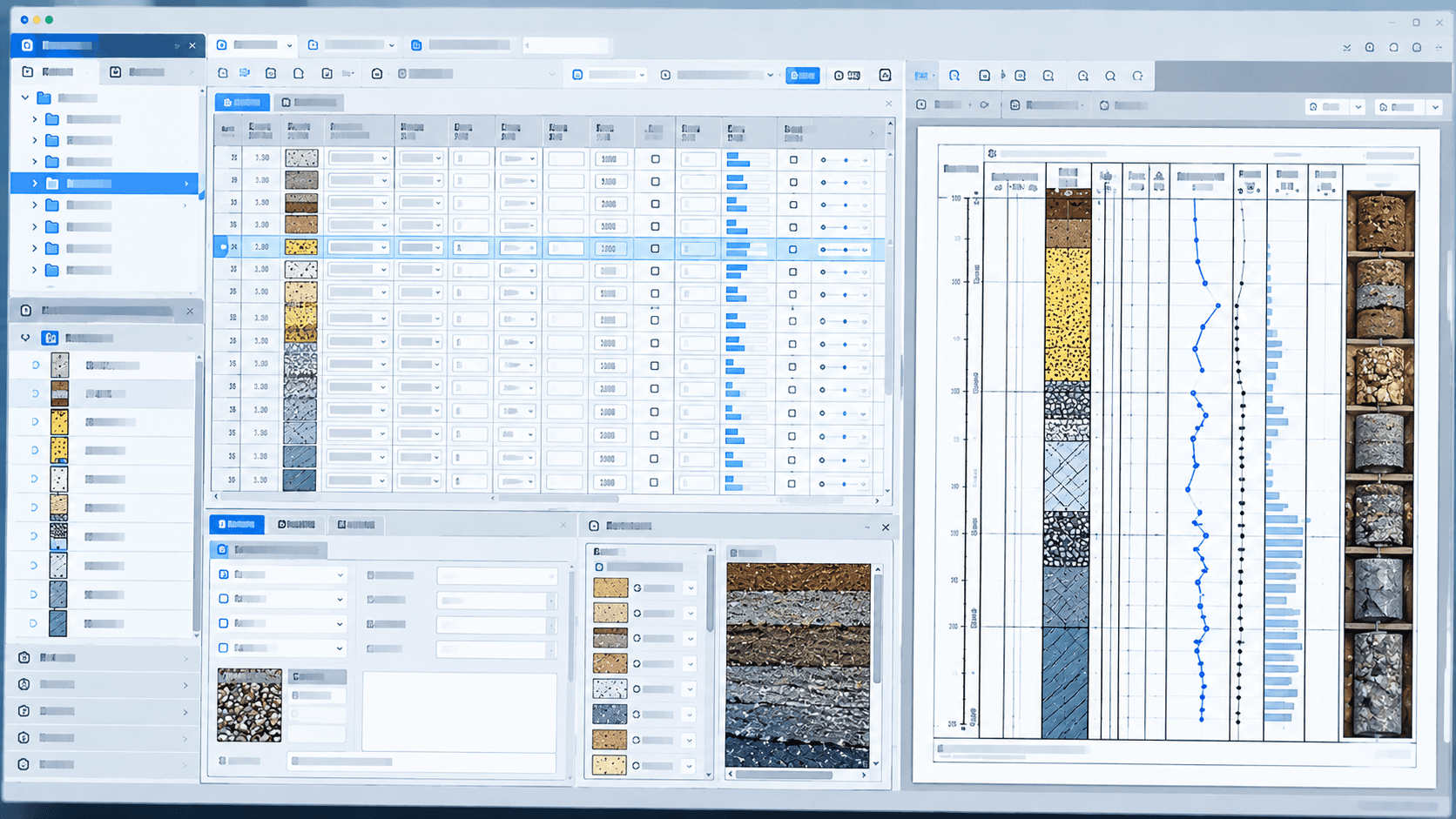
Task: Select the darkest blue pattern ending the sidebar list
Action: [x=58, y=623]
